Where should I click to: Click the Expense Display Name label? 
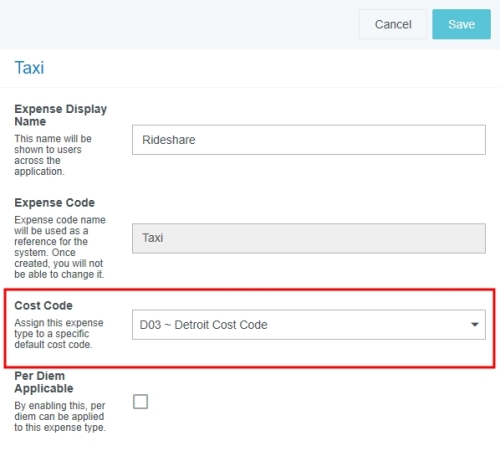pyautogui.click(x=61, y=115)
